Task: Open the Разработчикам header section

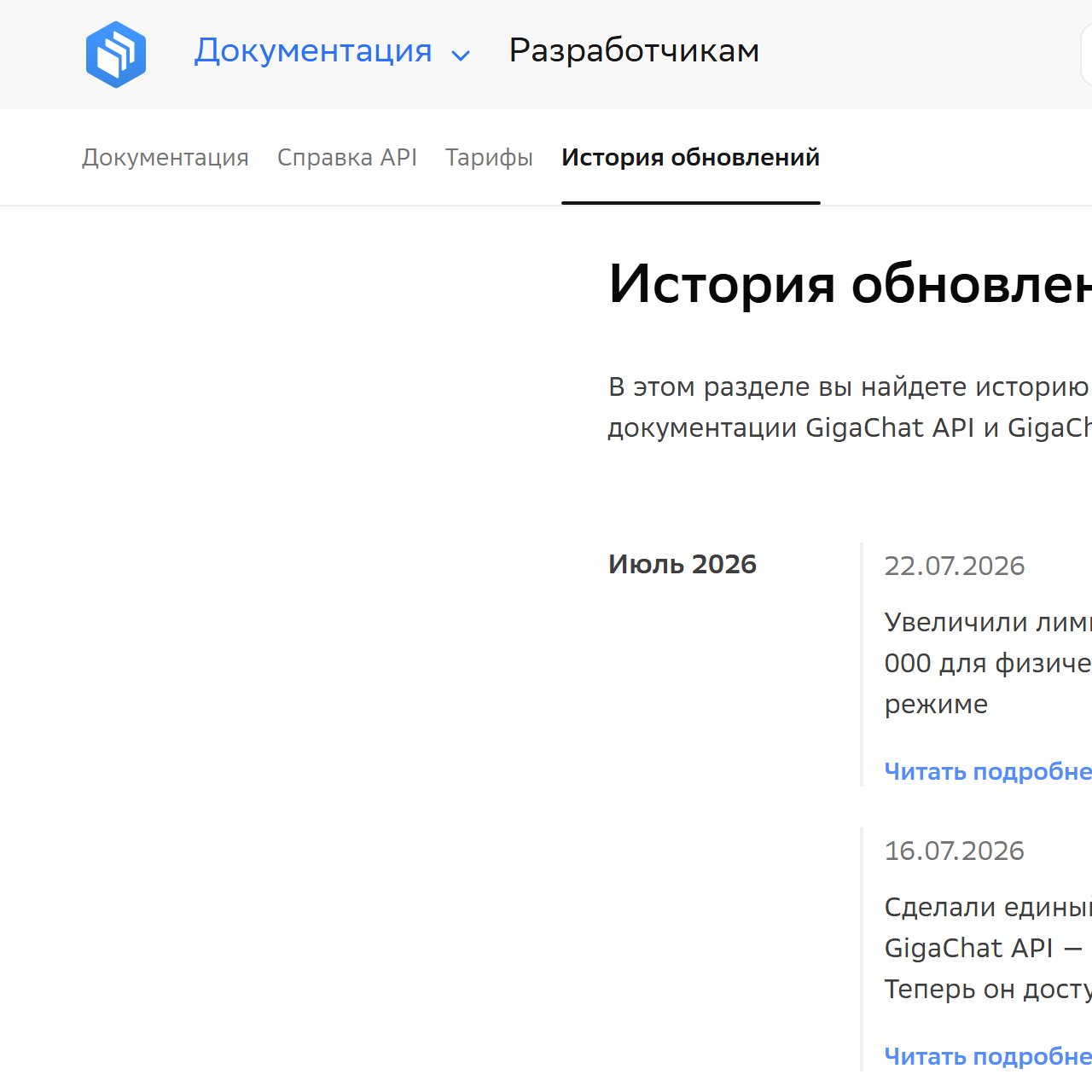Action: pos(634,51)
